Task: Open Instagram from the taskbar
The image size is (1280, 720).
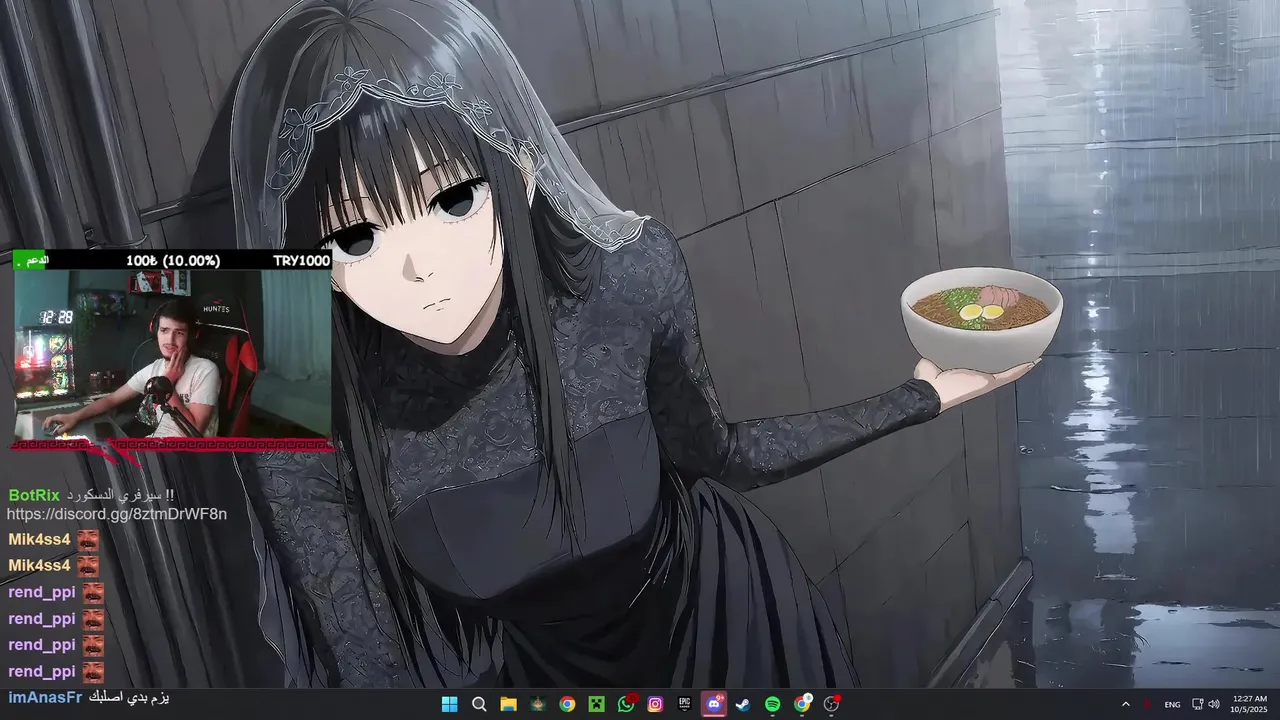Action: point(655,704)
